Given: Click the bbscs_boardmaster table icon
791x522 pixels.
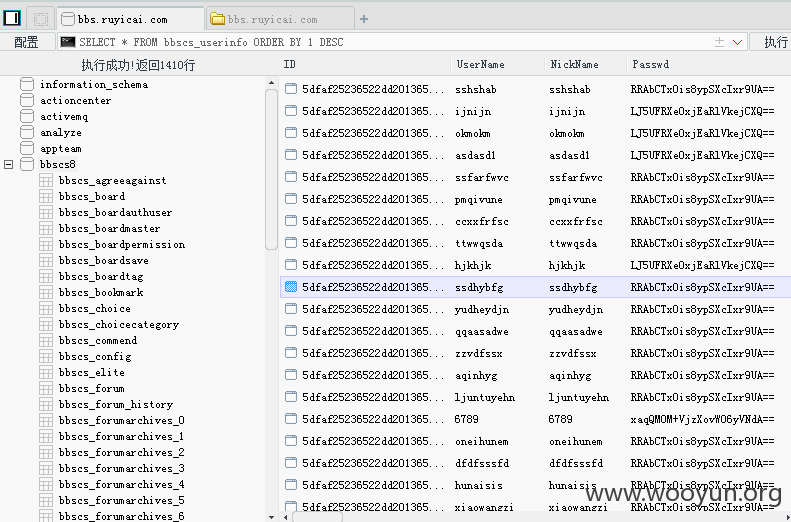Looking at the screenshot, I should 46,228.
